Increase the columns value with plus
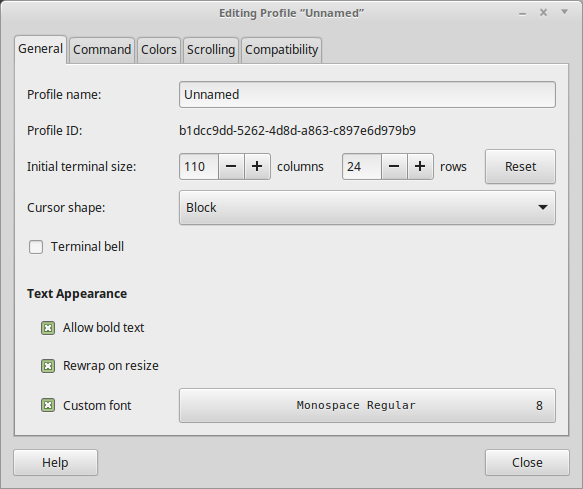 (x=257, y=167)
